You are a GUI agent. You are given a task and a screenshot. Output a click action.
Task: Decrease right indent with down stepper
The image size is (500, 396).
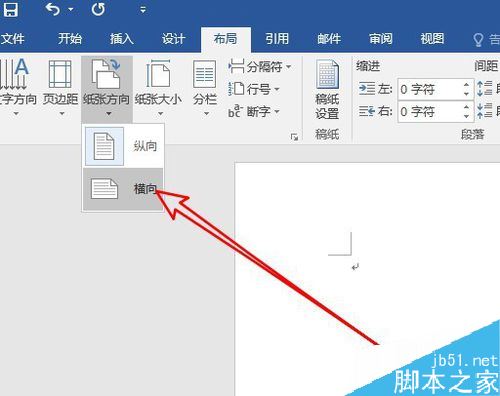click(x=466, y=116)
